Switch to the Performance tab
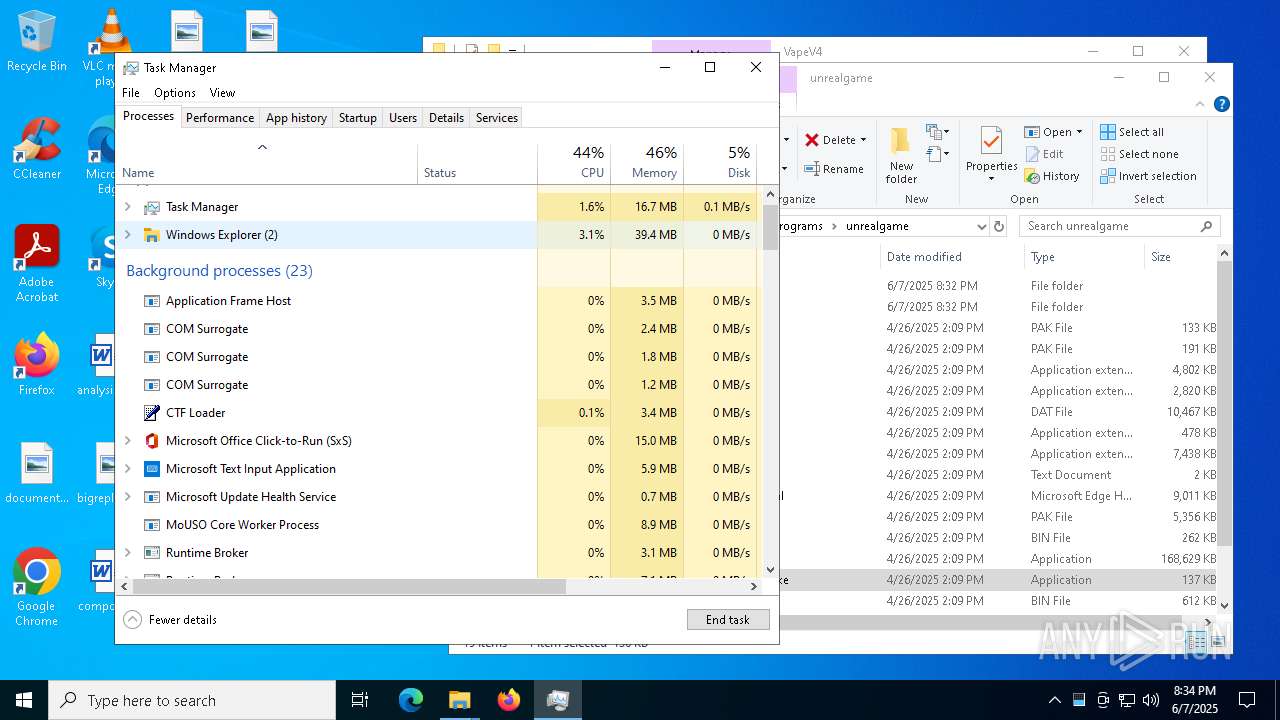The width and height of the screenshot is (1280, 720). point(220,118)
